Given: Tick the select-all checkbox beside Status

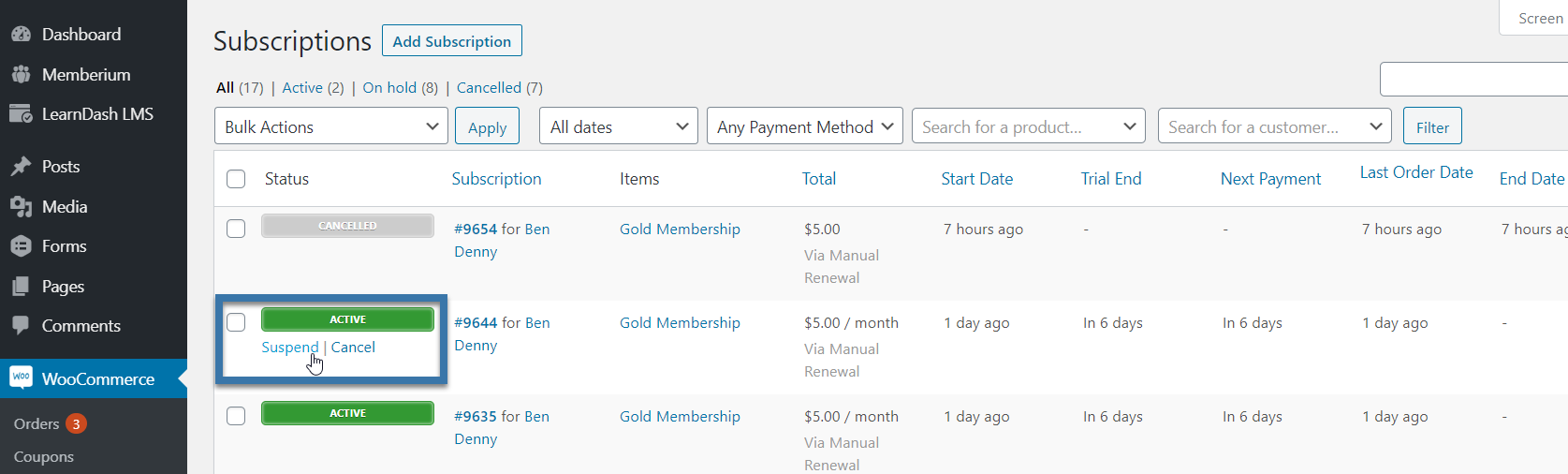Looking at the screenshot, I should click(x=236, y=179).
